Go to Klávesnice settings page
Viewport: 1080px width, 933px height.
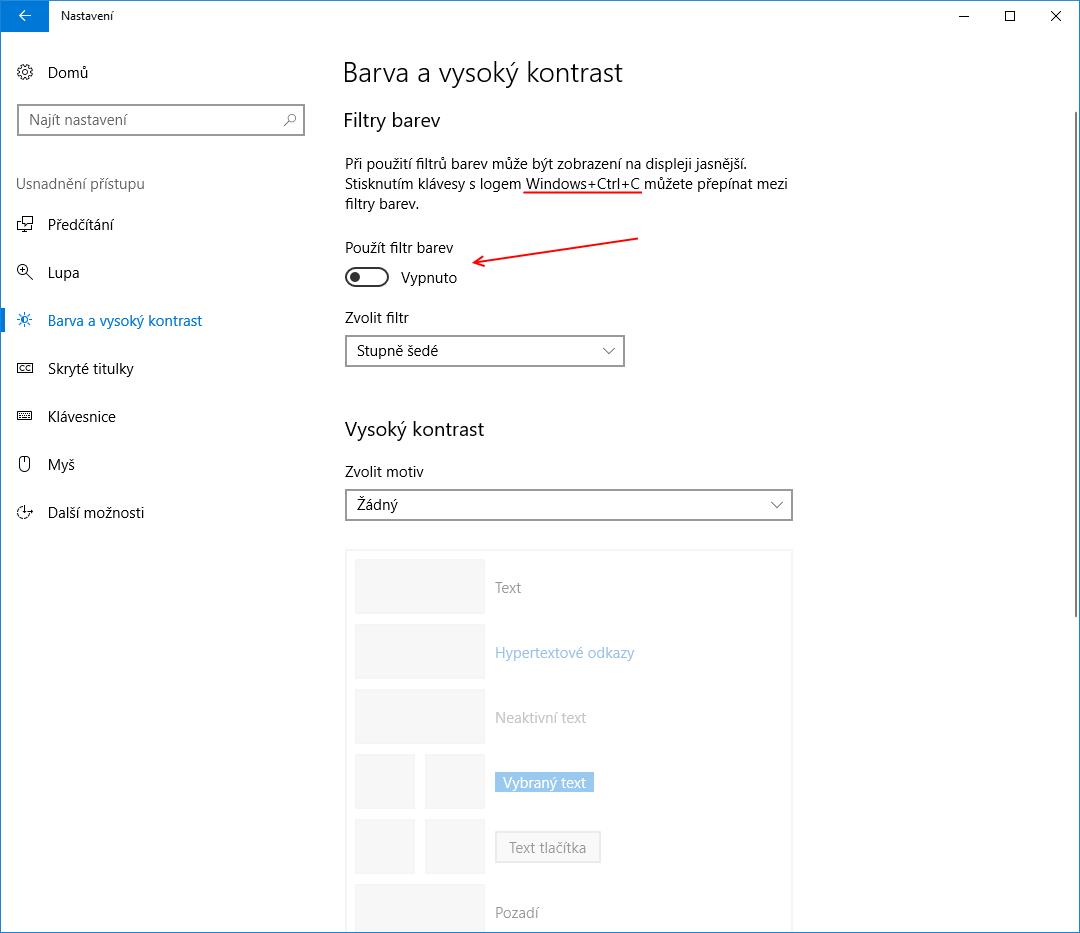[x=81, y=417]
